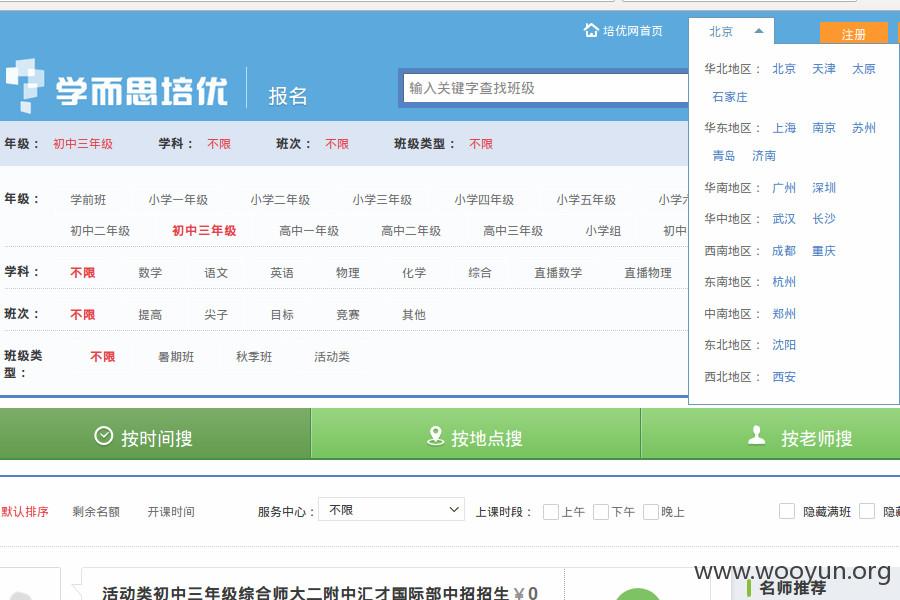Filter class level by 尖子

[216, 315]
